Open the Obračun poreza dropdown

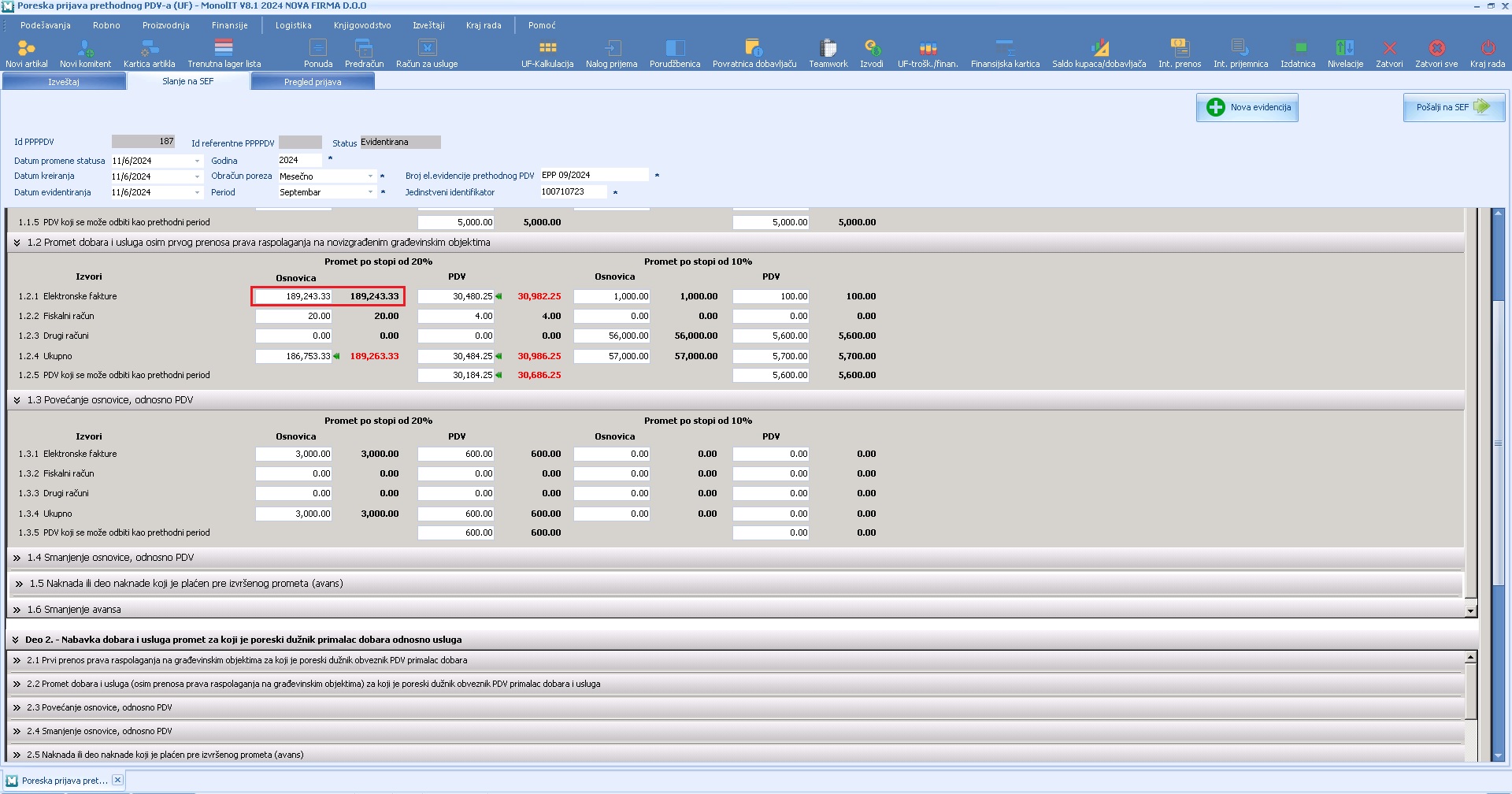click(370, 176)
